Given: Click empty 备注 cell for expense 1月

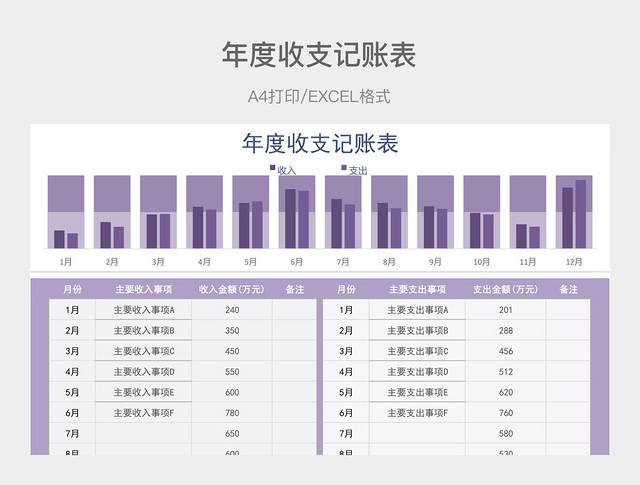Looking at the screenshot, I should (568, 310).
